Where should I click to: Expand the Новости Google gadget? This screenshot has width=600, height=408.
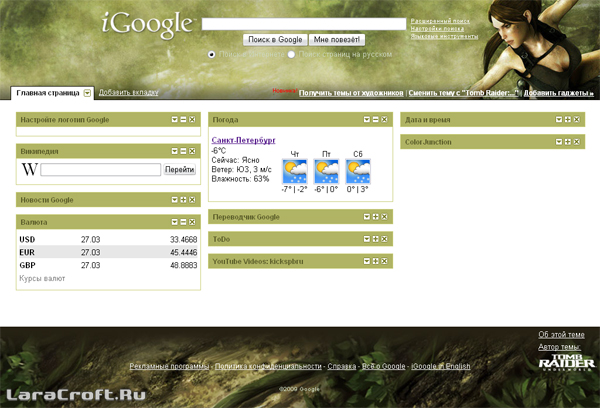pyautogui.click(x=183, y=200)
